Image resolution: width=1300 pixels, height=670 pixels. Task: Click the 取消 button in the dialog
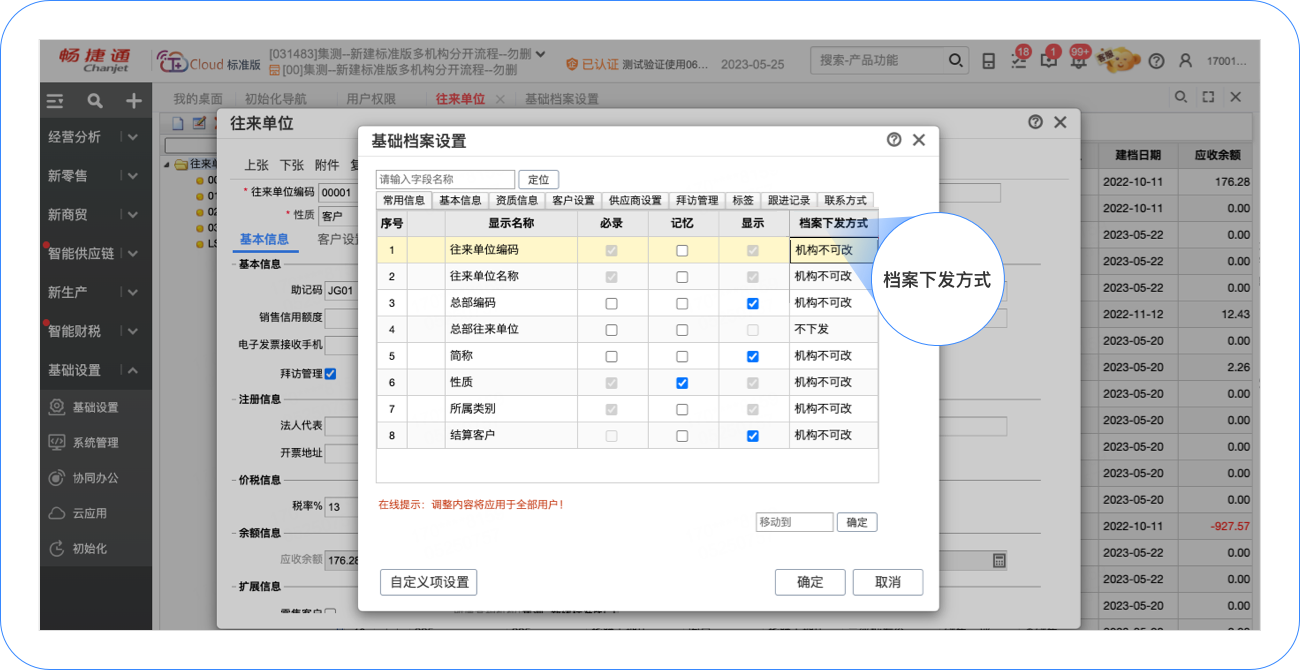click(x=887, y=582)
